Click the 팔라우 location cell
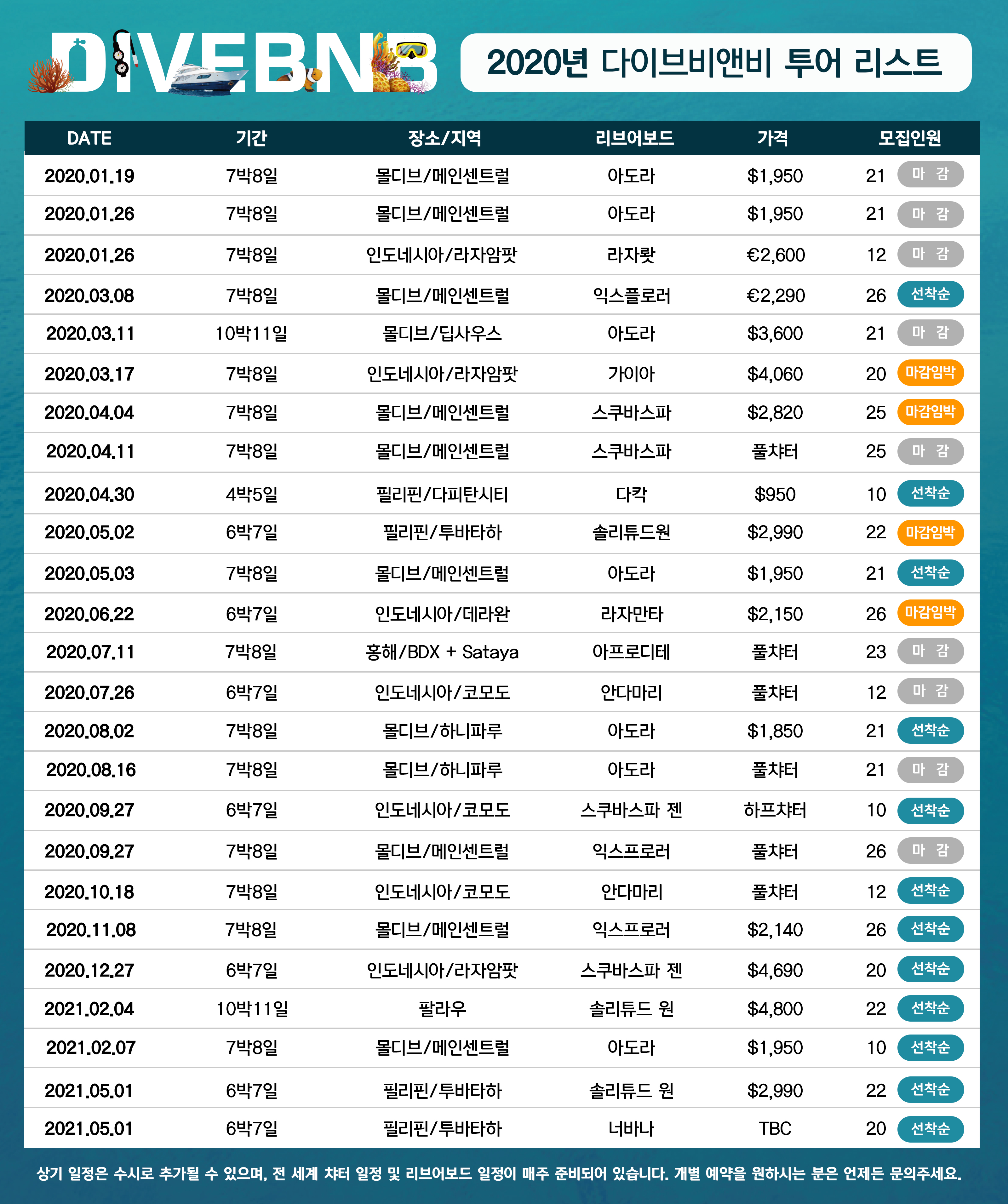 (x=442, y=1008)
